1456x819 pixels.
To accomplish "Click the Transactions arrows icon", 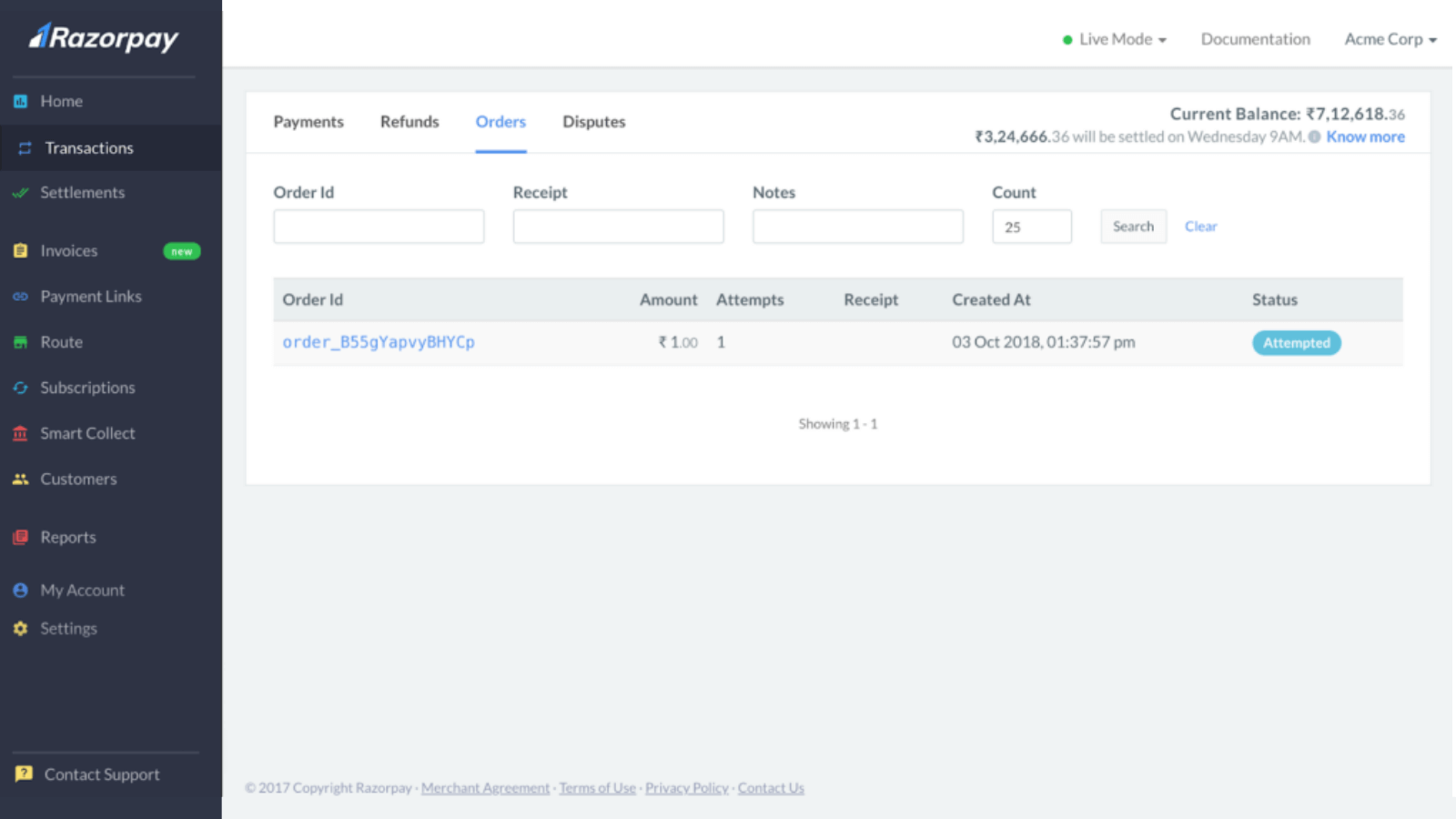I will [x=25, y=148].
